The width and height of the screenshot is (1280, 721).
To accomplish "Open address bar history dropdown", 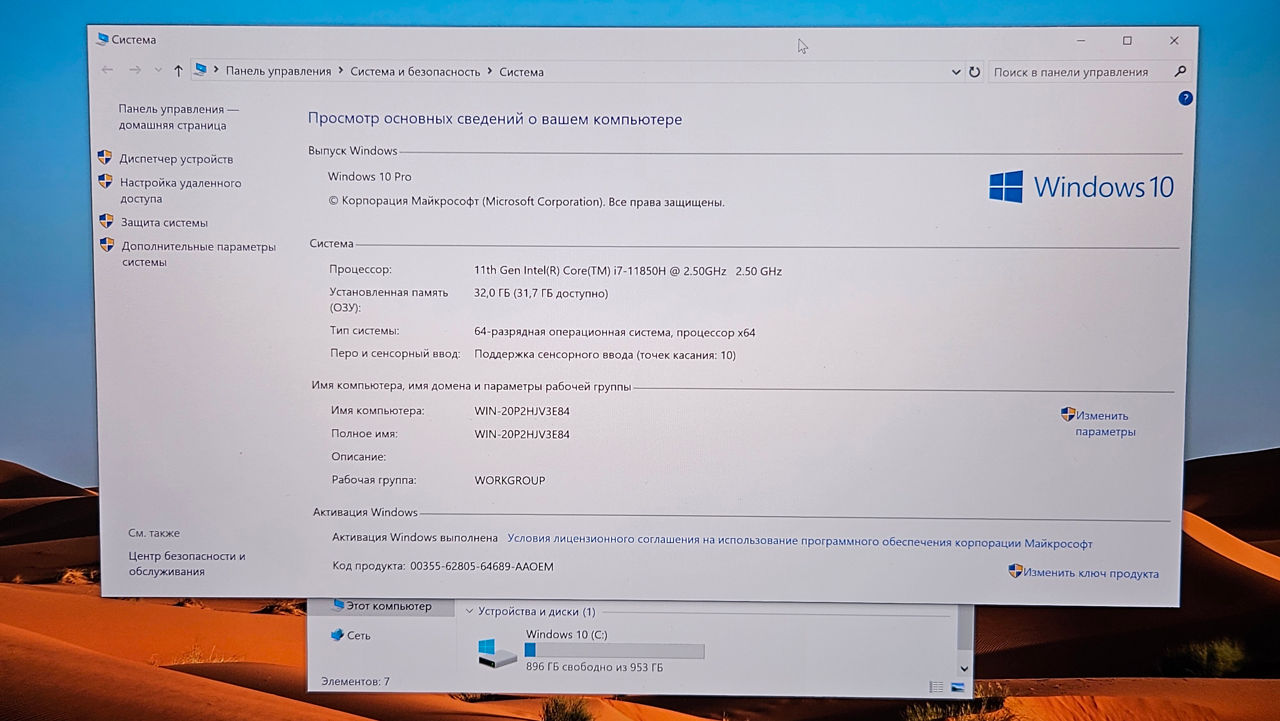I will (956, 72).
